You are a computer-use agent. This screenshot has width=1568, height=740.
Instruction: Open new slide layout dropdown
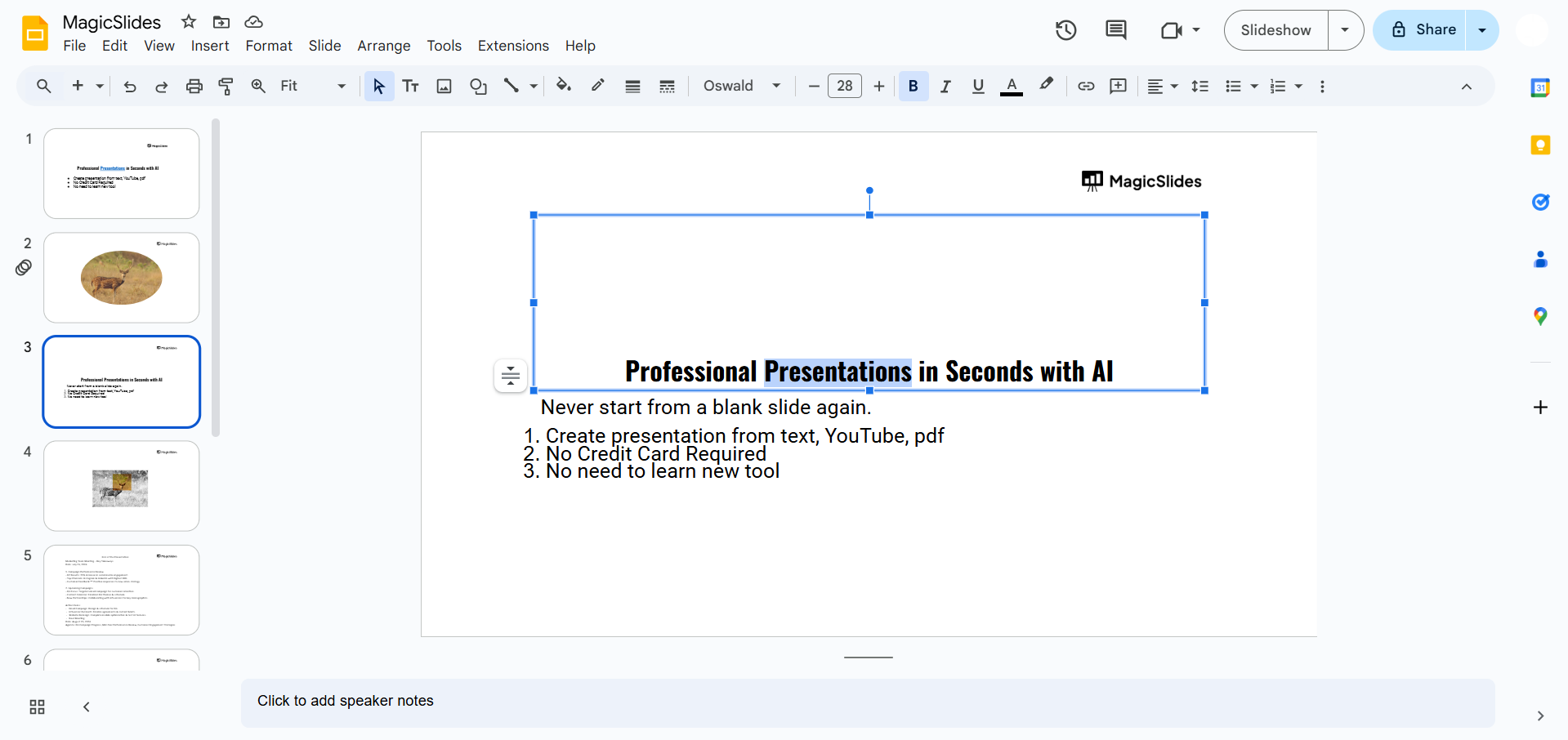100,86
